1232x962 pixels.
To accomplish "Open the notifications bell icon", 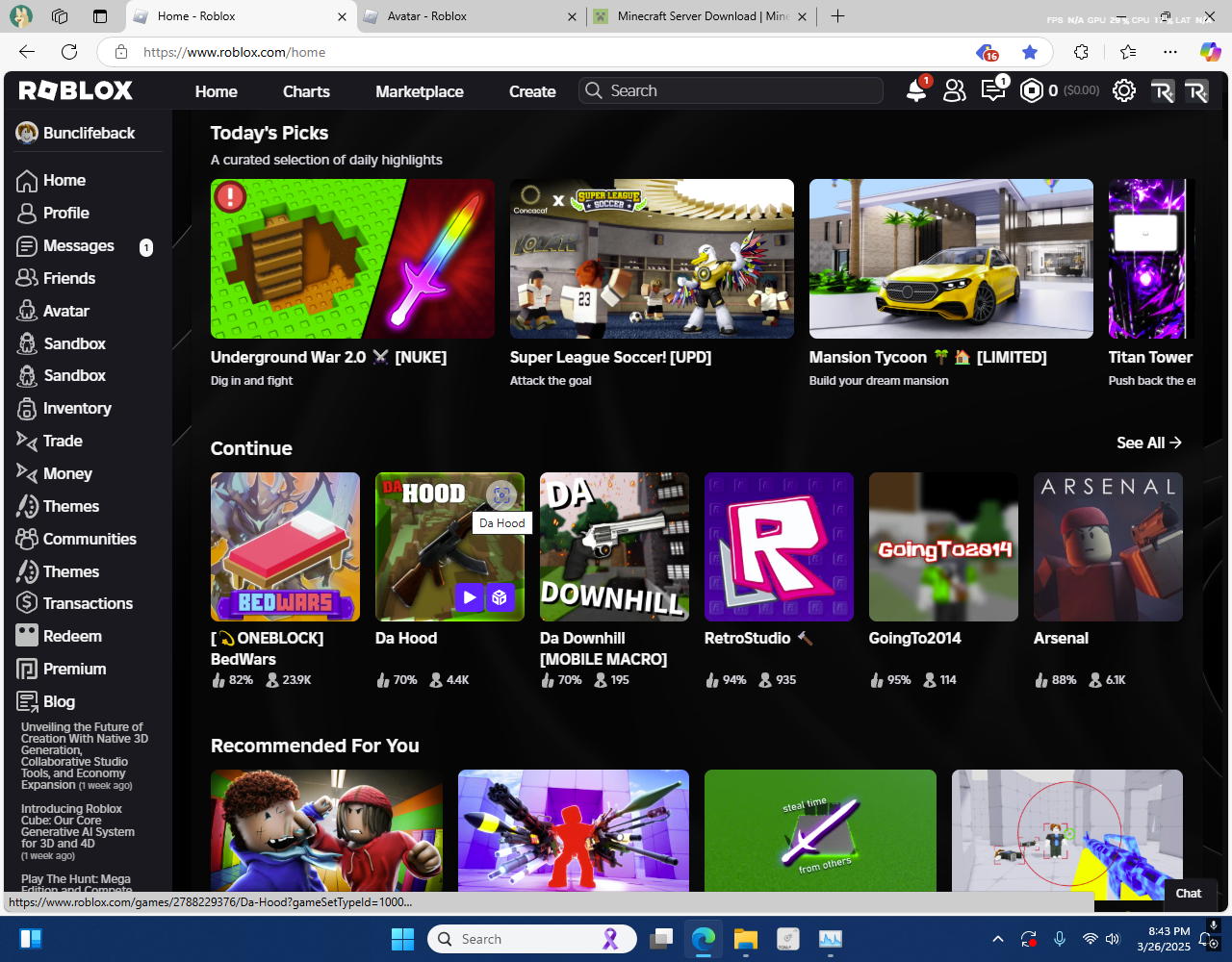I will coord(916,90).
